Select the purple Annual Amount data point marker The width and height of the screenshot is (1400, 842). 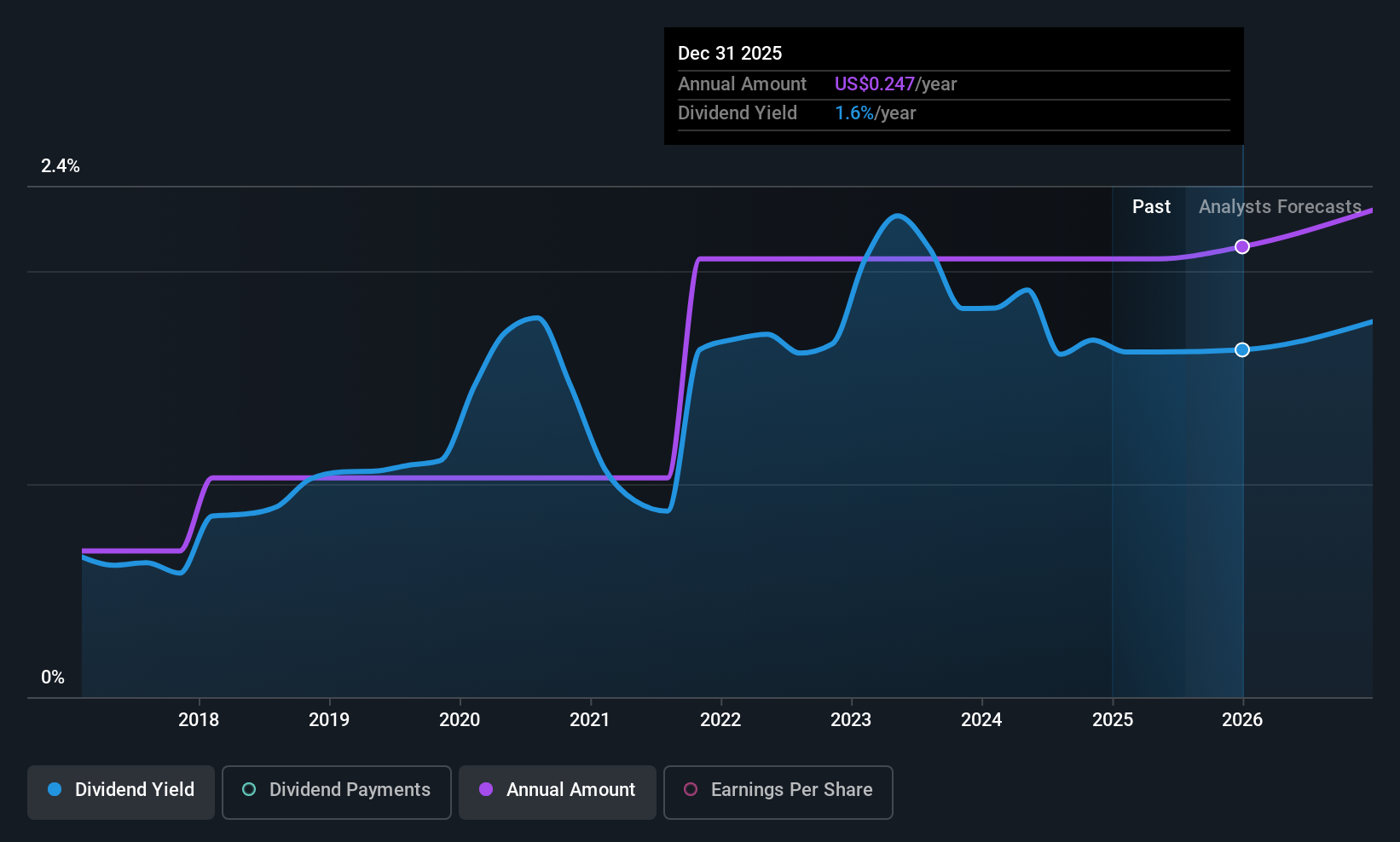(x=1242, y=246)
